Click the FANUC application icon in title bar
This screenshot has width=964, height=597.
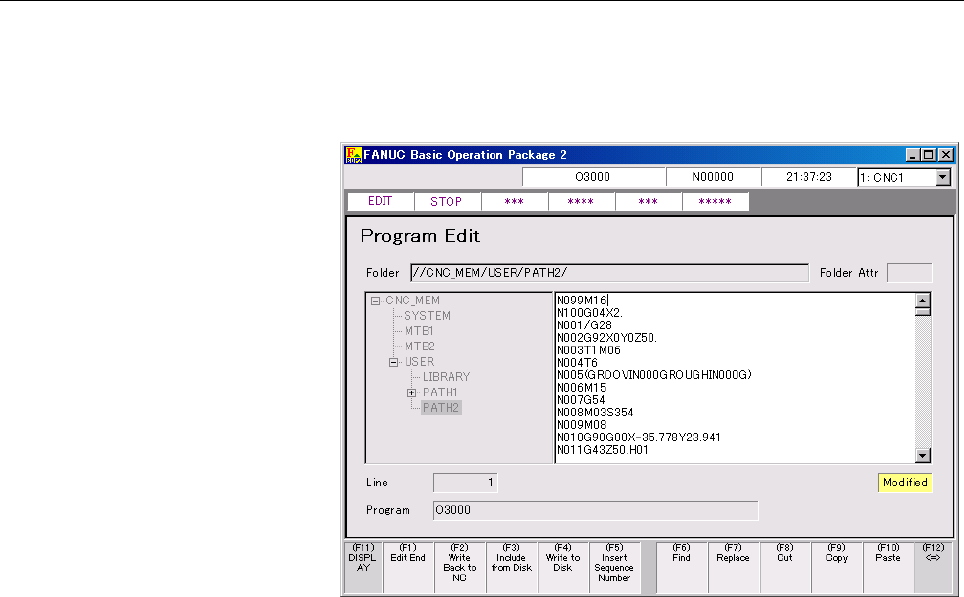(x=352, y=155)
